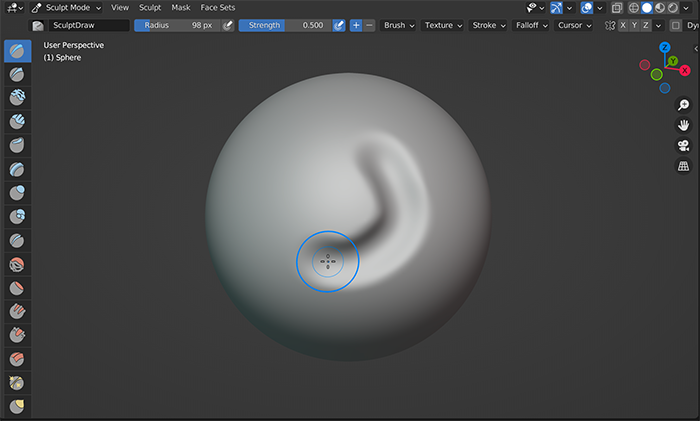Set brush direction to Add (+)

[x=356, y=25]
